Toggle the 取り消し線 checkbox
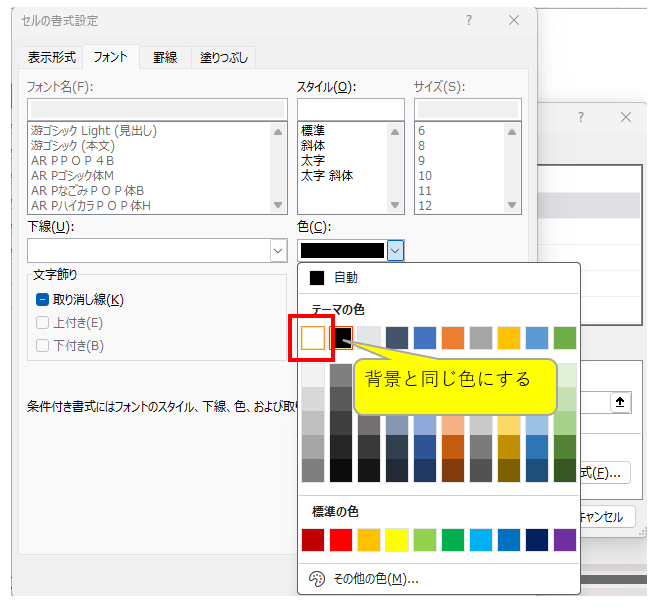 [x=43, y=299]
